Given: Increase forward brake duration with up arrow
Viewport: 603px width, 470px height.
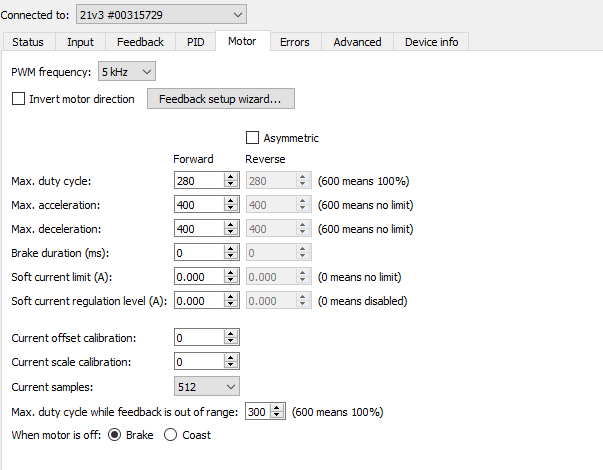Looking at the screenshot, I should point(231,249).
